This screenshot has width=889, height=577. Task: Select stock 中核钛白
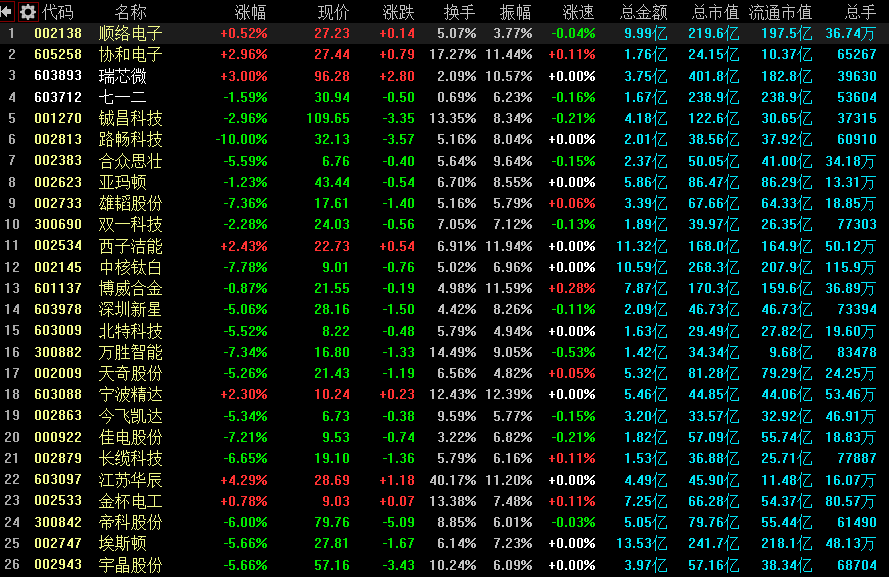(x=130, y=267)
